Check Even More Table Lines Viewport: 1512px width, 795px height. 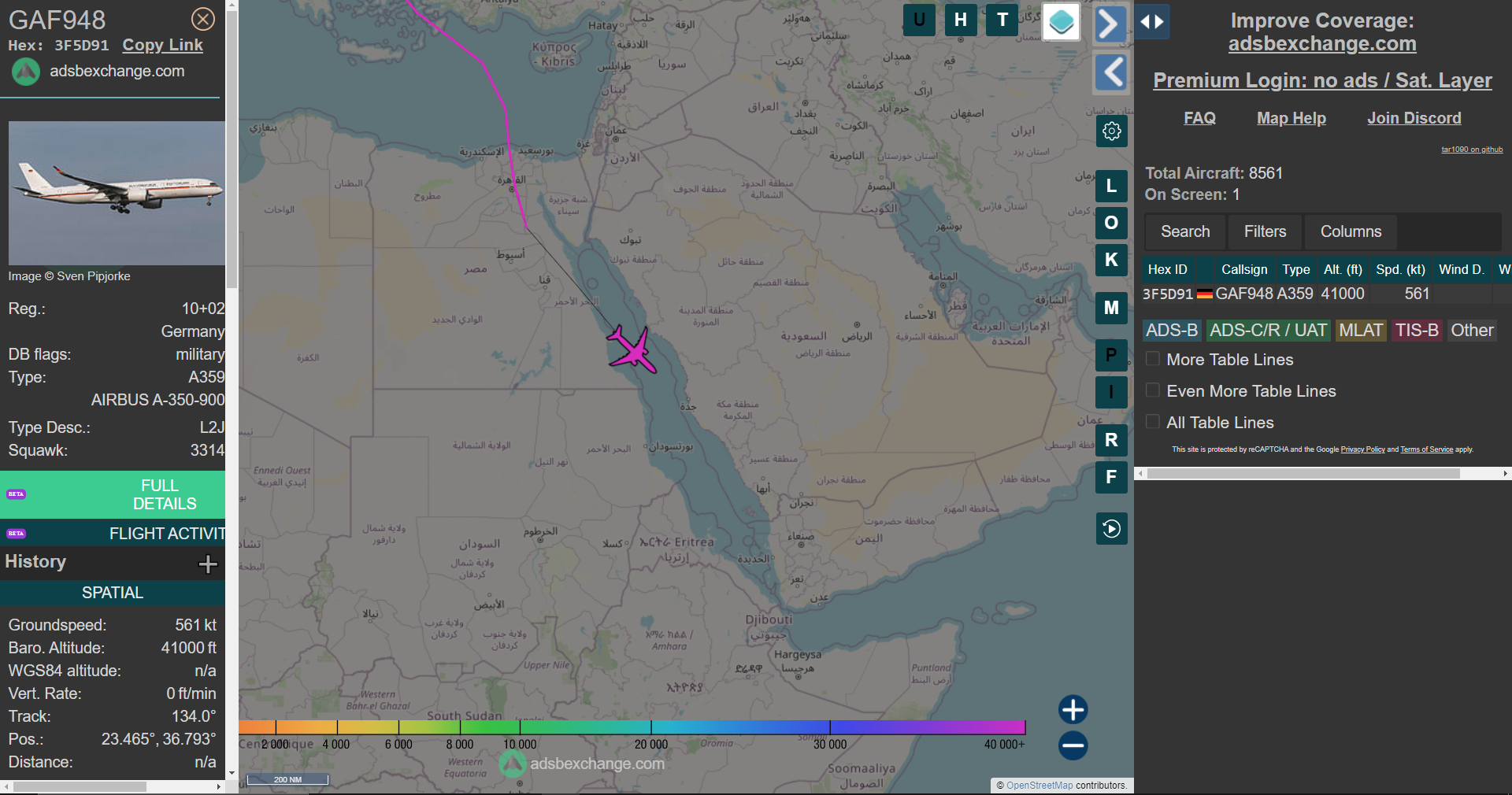click(x=1153, y=390)
